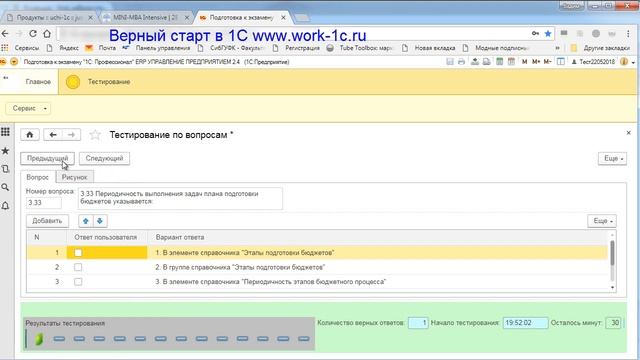Screen dimensions: 640x360
Task: Move answer row down with blue arrow
Action: (x=100, y=221)
